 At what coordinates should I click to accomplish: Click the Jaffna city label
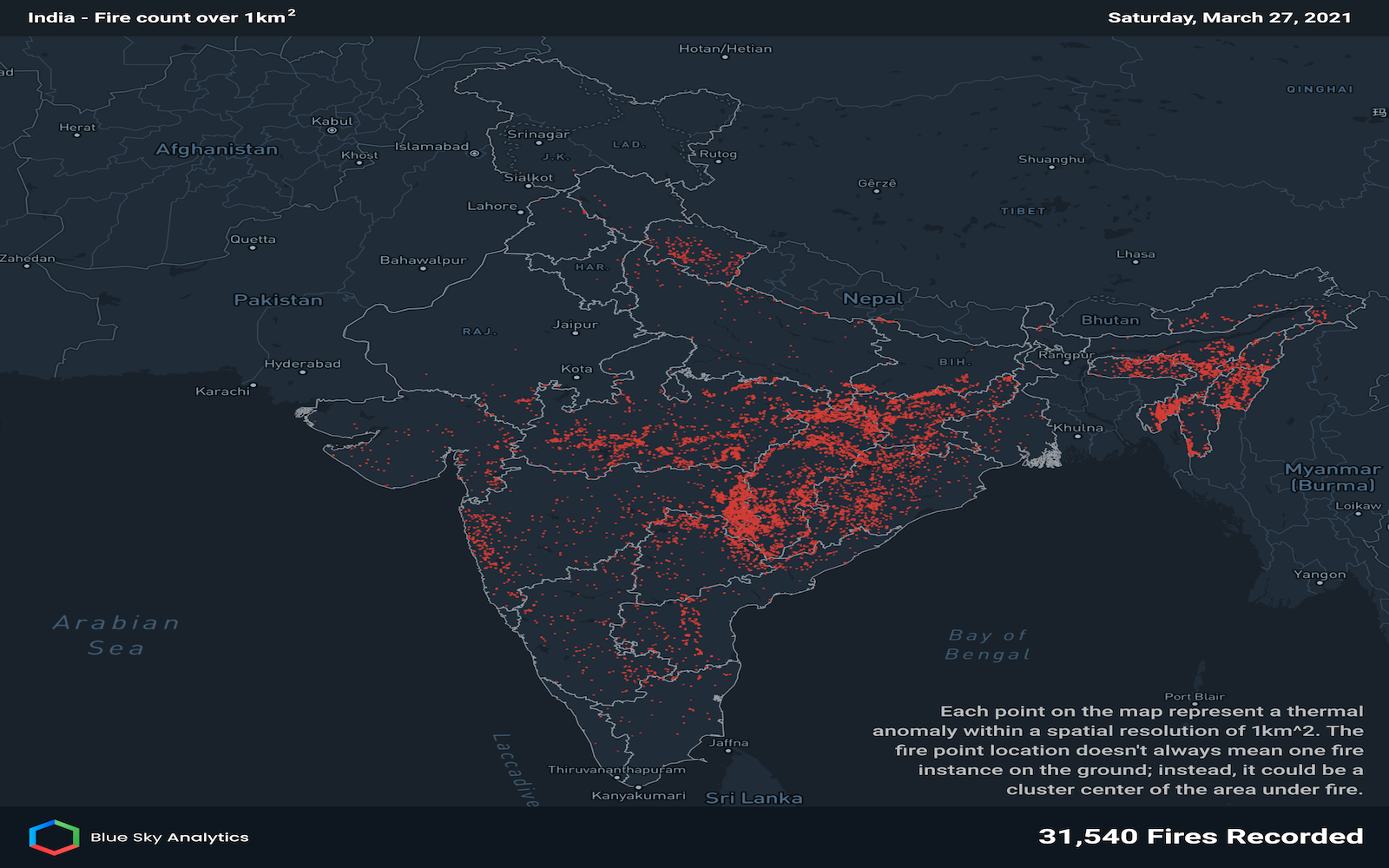728,743
